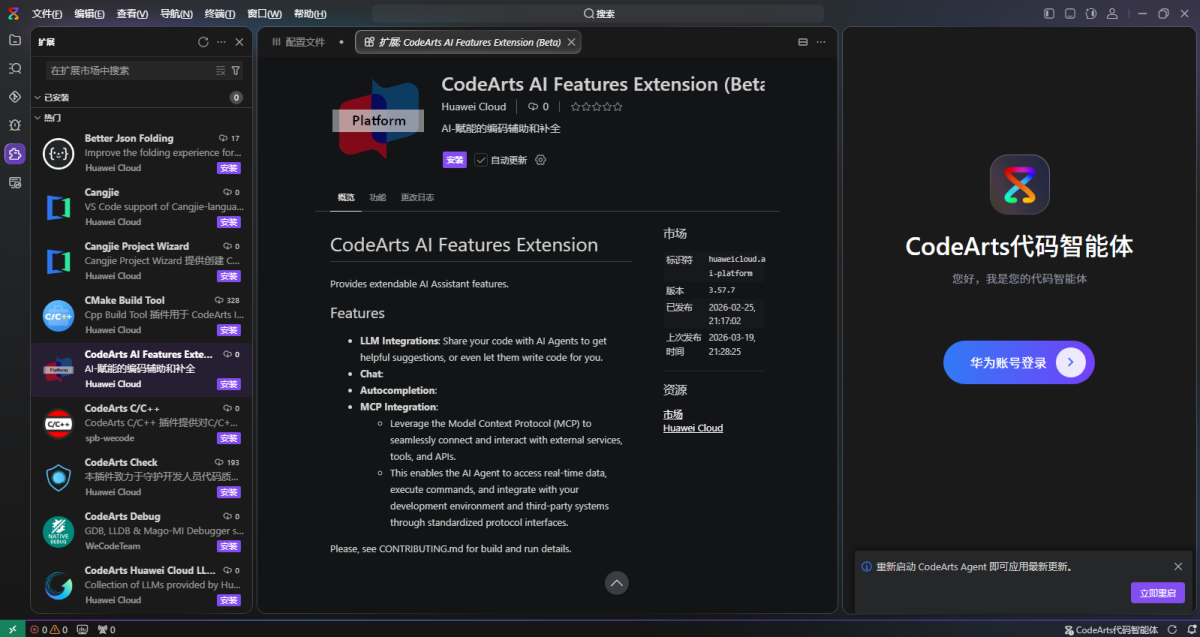Switch to the 更改日志 tab
Viewport: 1200px width, 637px height.
click(x=417, y=198)
